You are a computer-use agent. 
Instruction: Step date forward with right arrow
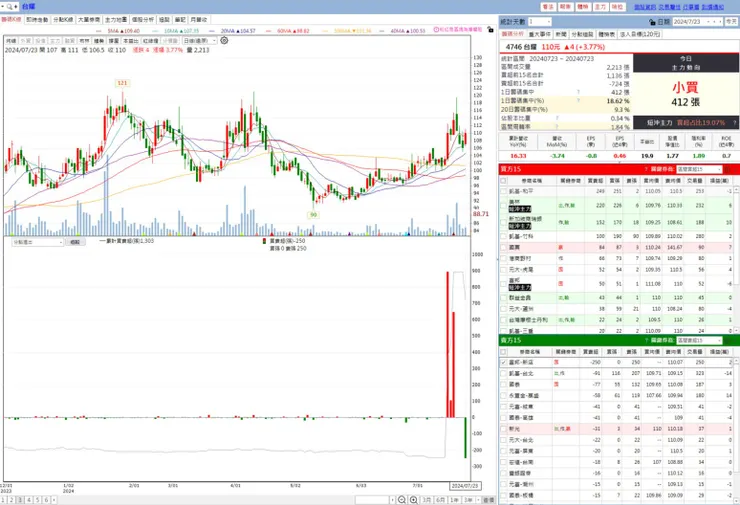(x=720, y=22)
